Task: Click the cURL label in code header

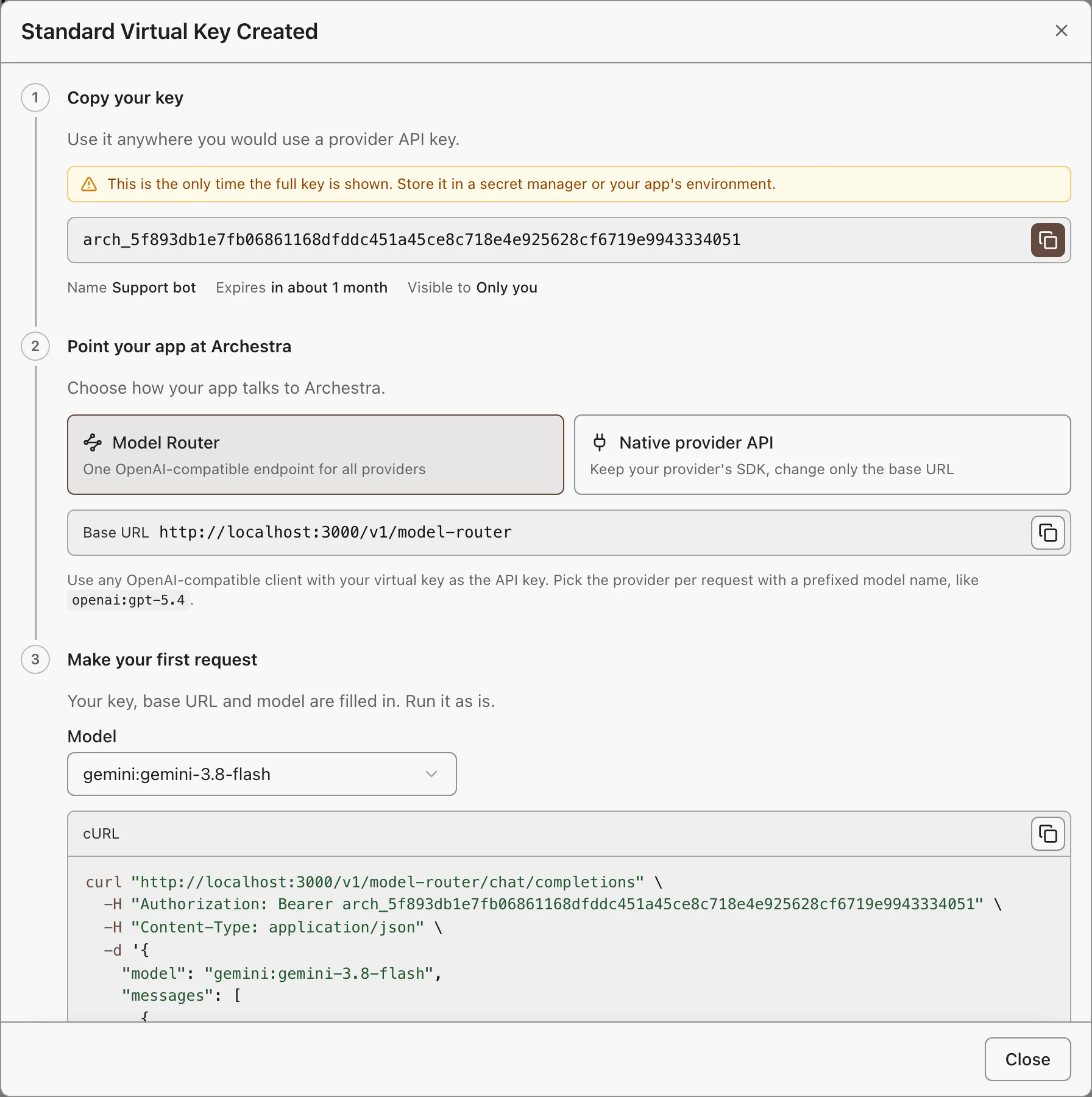Action: pos(101,834)
